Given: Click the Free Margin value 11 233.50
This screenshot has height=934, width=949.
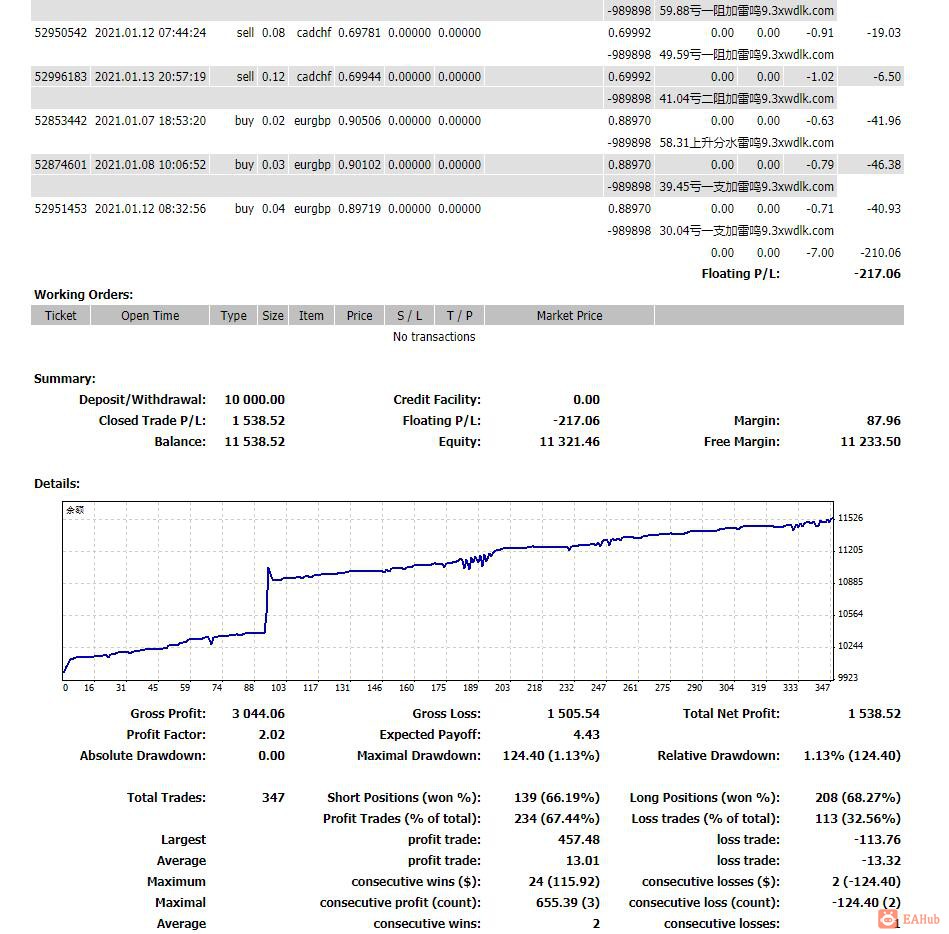Looking at the screenshot, I should pyautogui.click(x=870, y=442).
